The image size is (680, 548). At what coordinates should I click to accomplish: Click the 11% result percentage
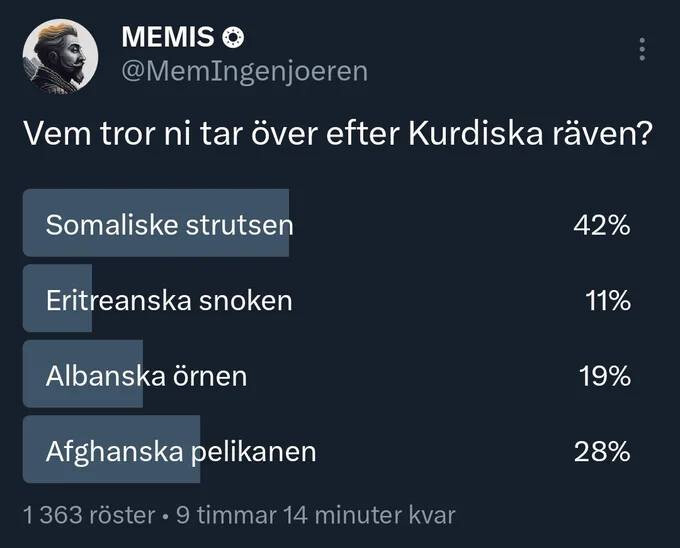tap(607, 300)
